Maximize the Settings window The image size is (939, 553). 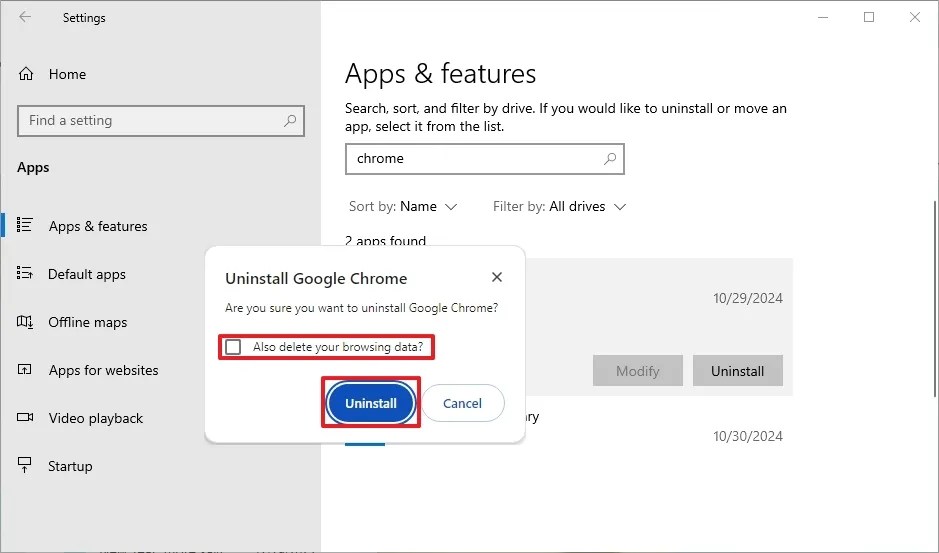click(869, 17)
